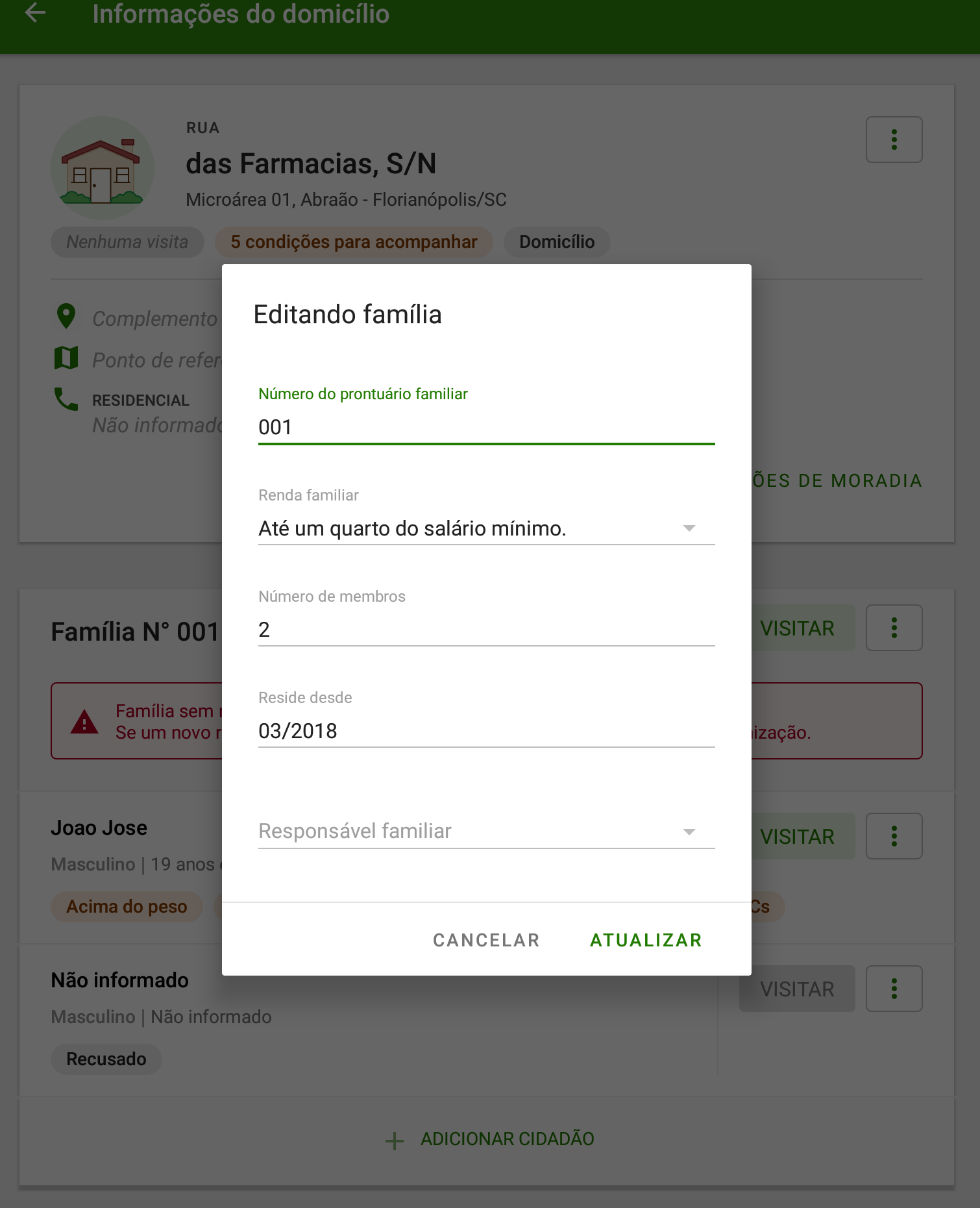Go back using the header arrow
980x1208 pixels.
click(x=35, y=13)
